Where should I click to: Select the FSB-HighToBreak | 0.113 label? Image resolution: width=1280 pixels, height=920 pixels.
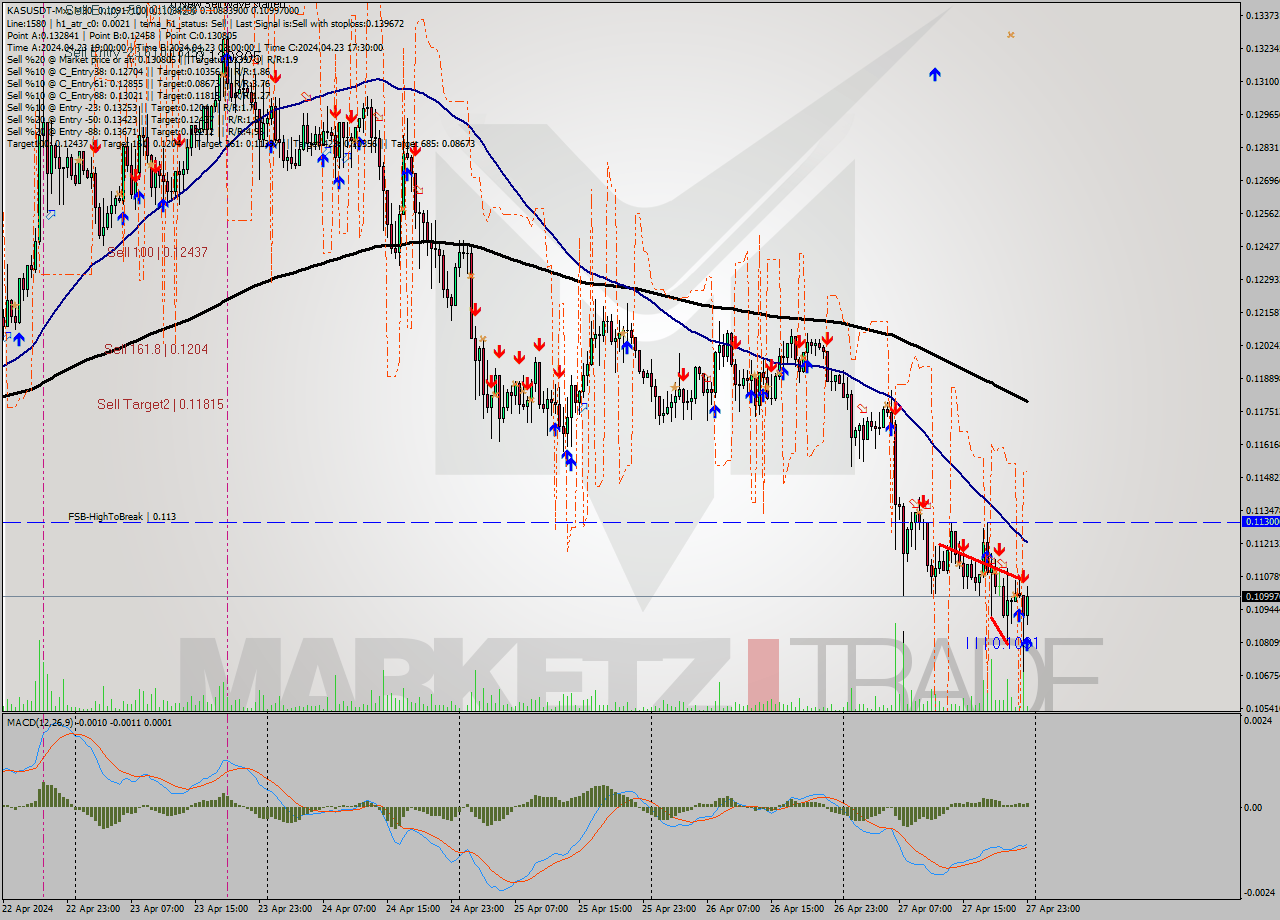click(122, 517)
